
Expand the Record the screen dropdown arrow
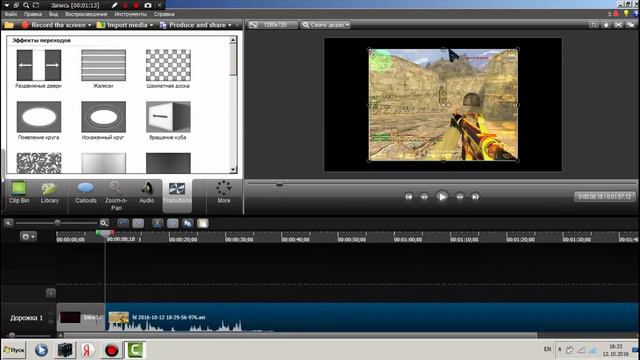(89, 25)
